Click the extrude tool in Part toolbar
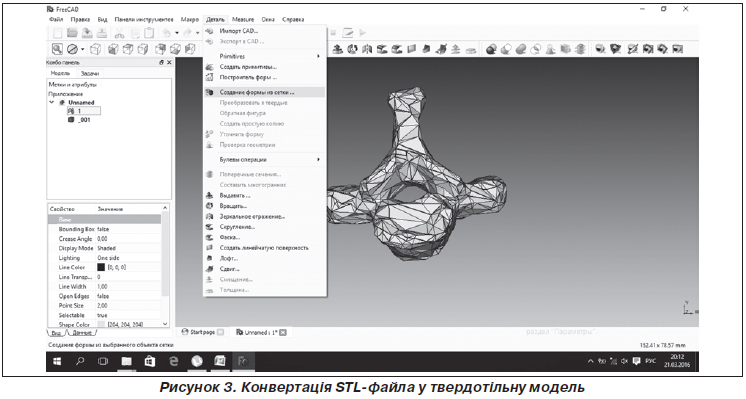Viewport: 746px width, 399px height. click(x=338, y=49)
